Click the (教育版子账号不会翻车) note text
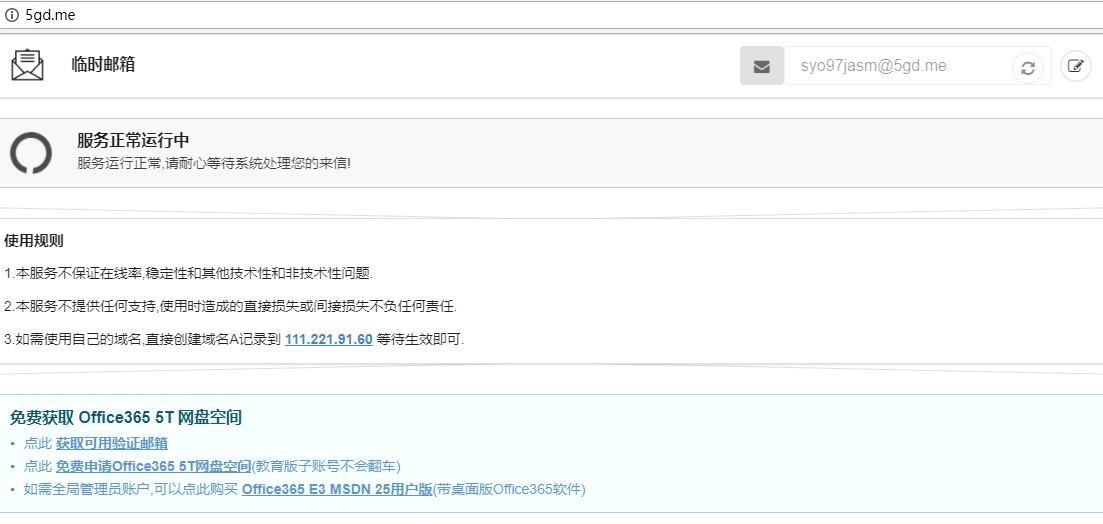 tap(326, 466)
